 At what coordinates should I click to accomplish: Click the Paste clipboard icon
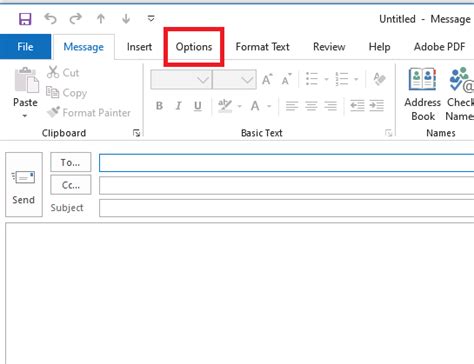(26, 80)
